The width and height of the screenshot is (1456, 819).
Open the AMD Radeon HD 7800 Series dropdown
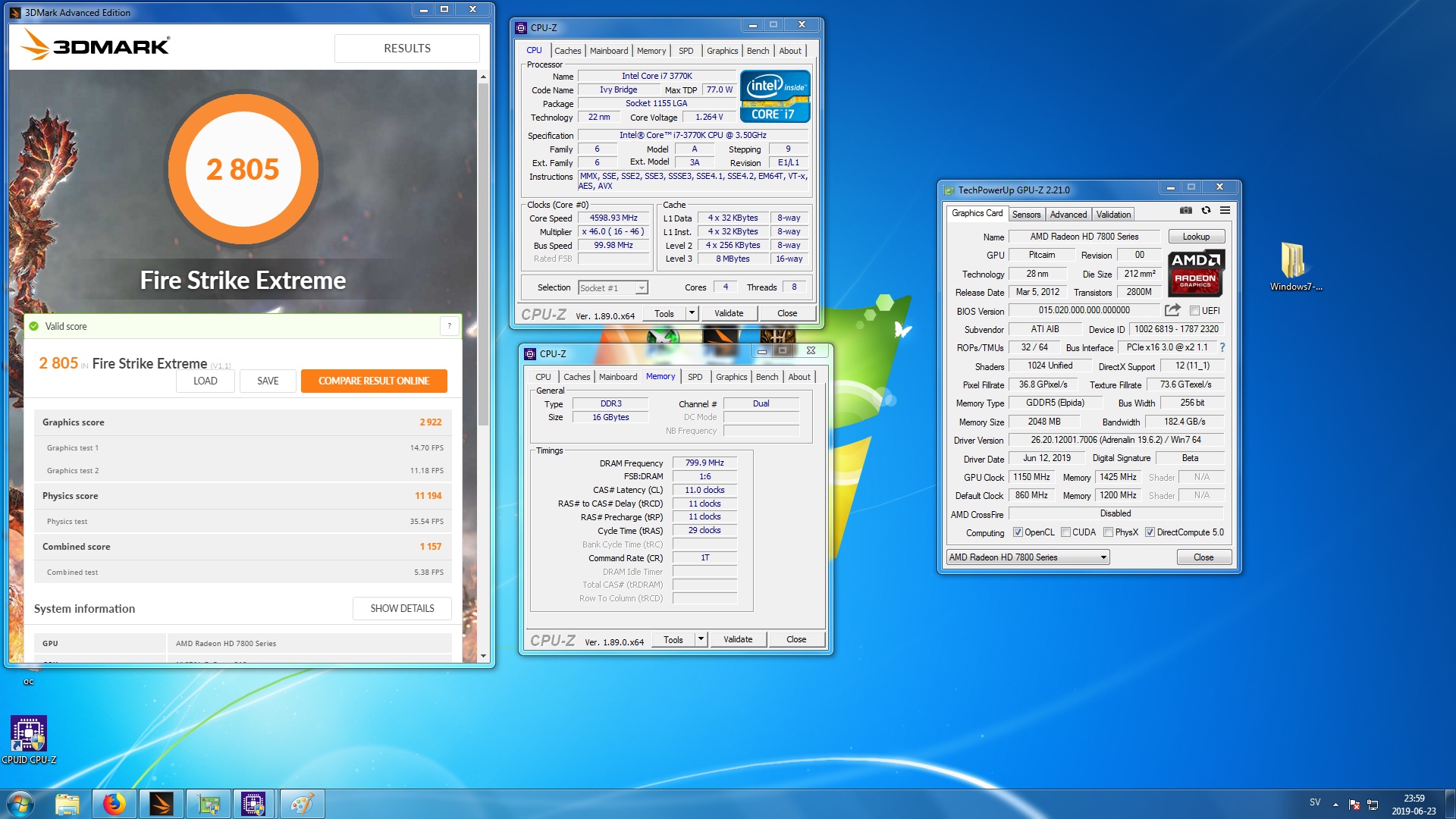tap(1028, 557)
